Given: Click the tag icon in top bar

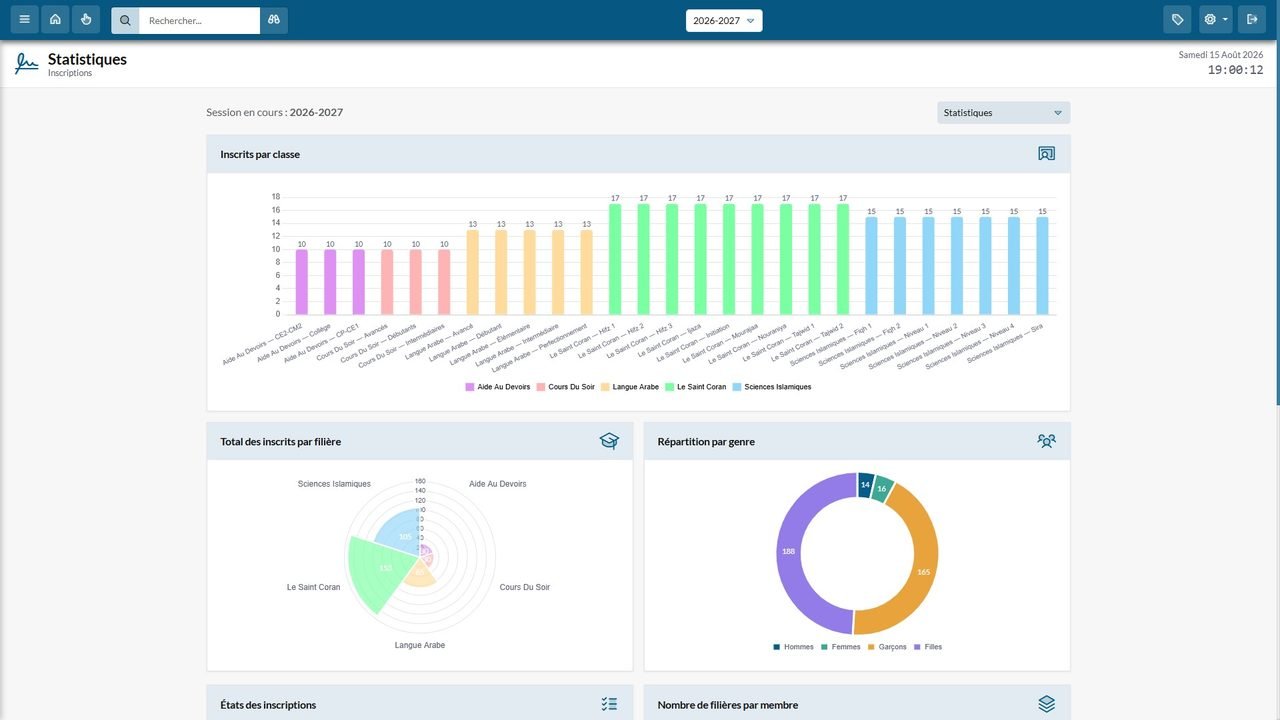Looking at the screenshot, I should pyautogui.click(x=1178, y=20).
